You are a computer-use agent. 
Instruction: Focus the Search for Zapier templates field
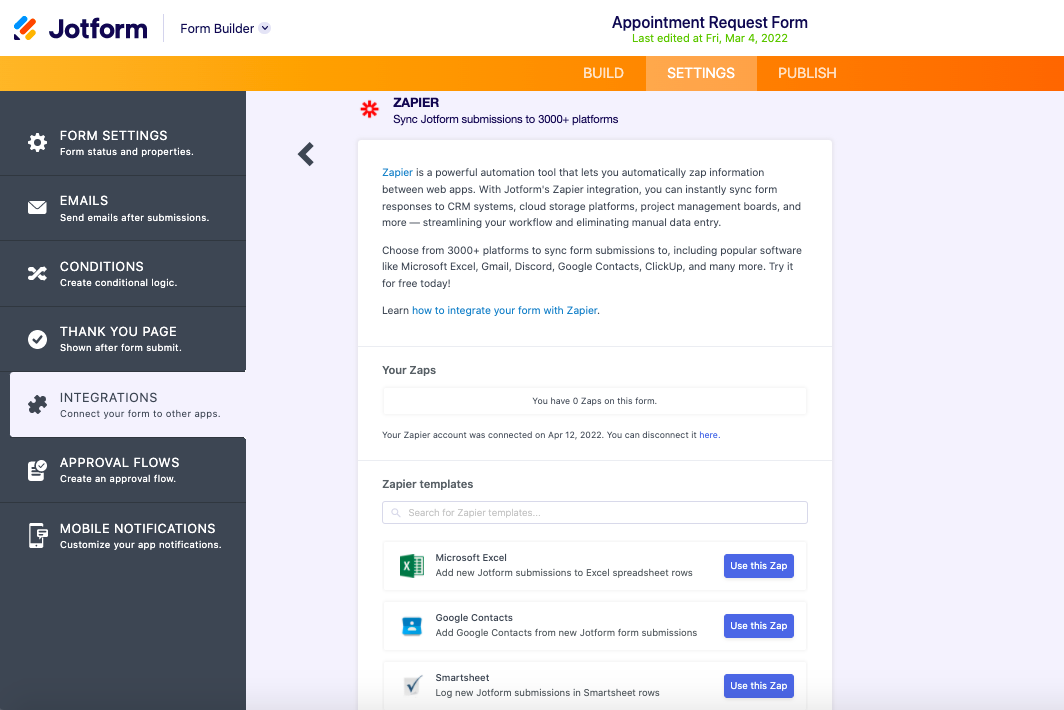pyautogui.click(x=594, y=512)
